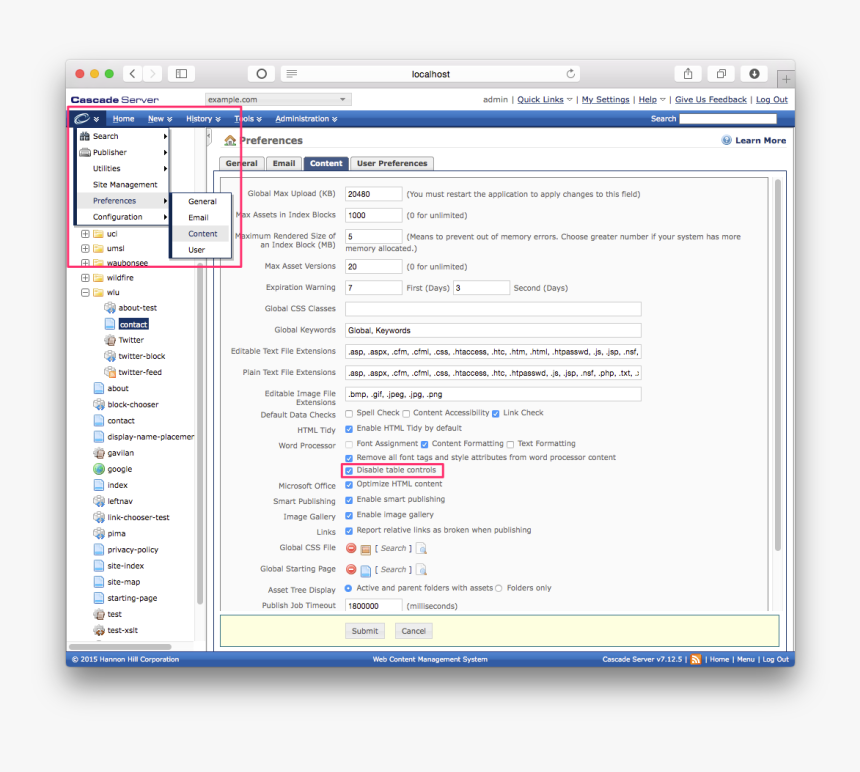This screenshot has width=860, height=772.
Task: Click the asset tree horizontal scrollbar
Action: (x=121, y=646)
